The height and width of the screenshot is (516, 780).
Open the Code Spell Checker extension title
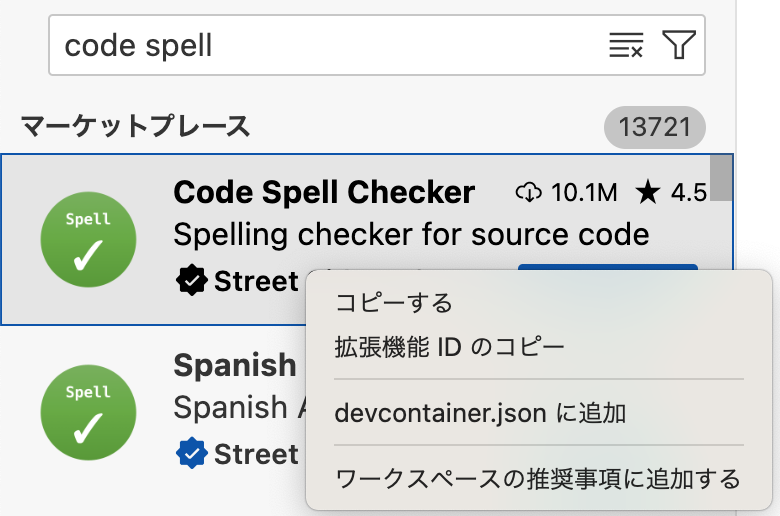point(324,193)
